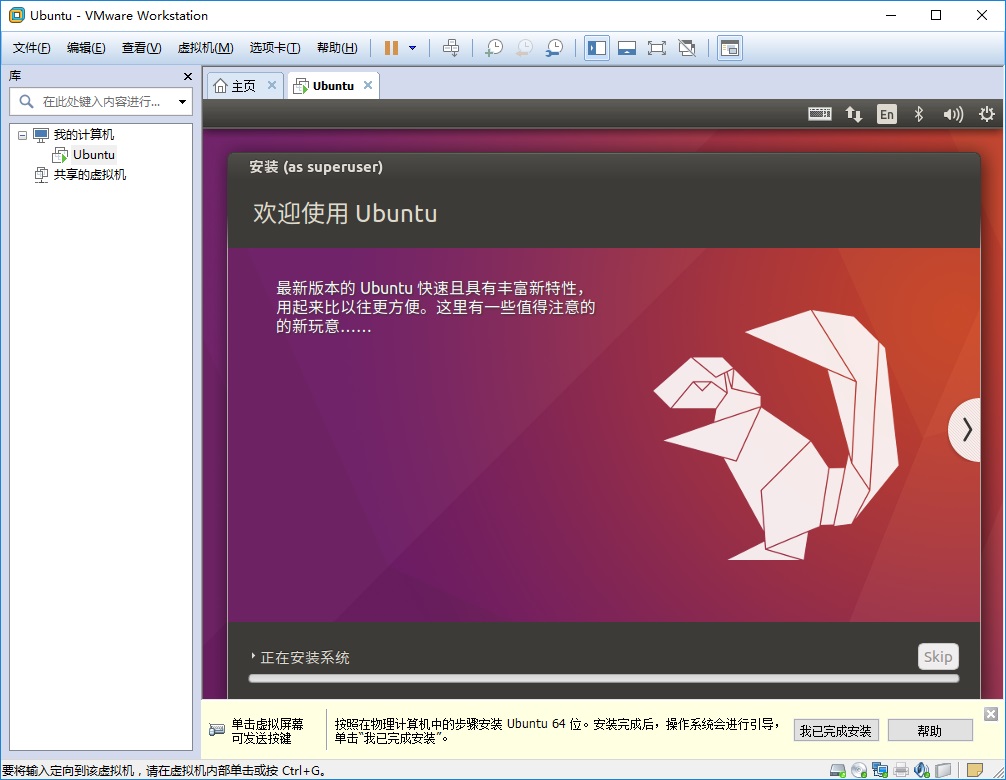Click the keyboard hint icon in yellow bar
1006x780 pixels.
(x=217, y=730)
